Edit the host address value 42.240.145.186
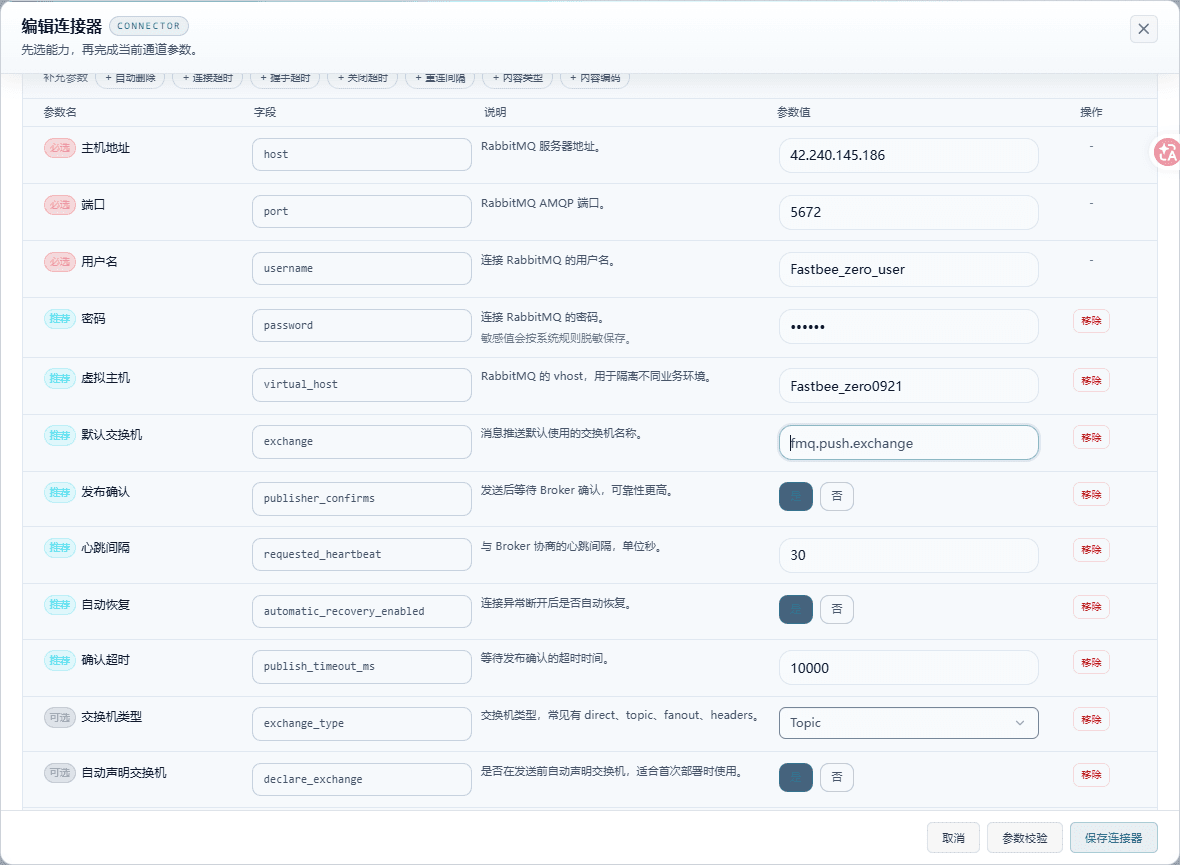1180x865 pixels. tap(908, 155)
